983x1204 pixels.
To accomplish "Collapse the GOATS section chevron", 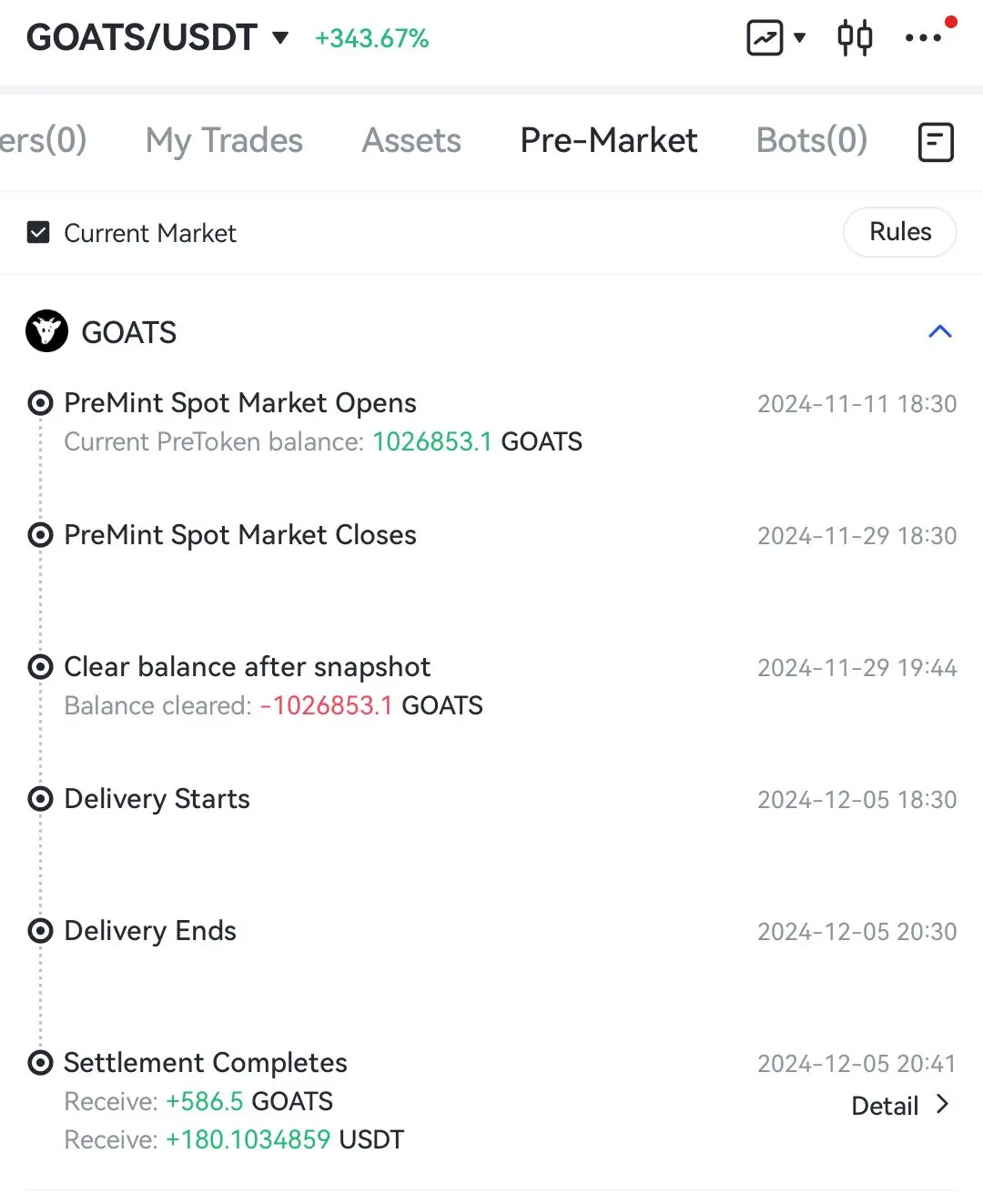I will [x=939, y=331].
